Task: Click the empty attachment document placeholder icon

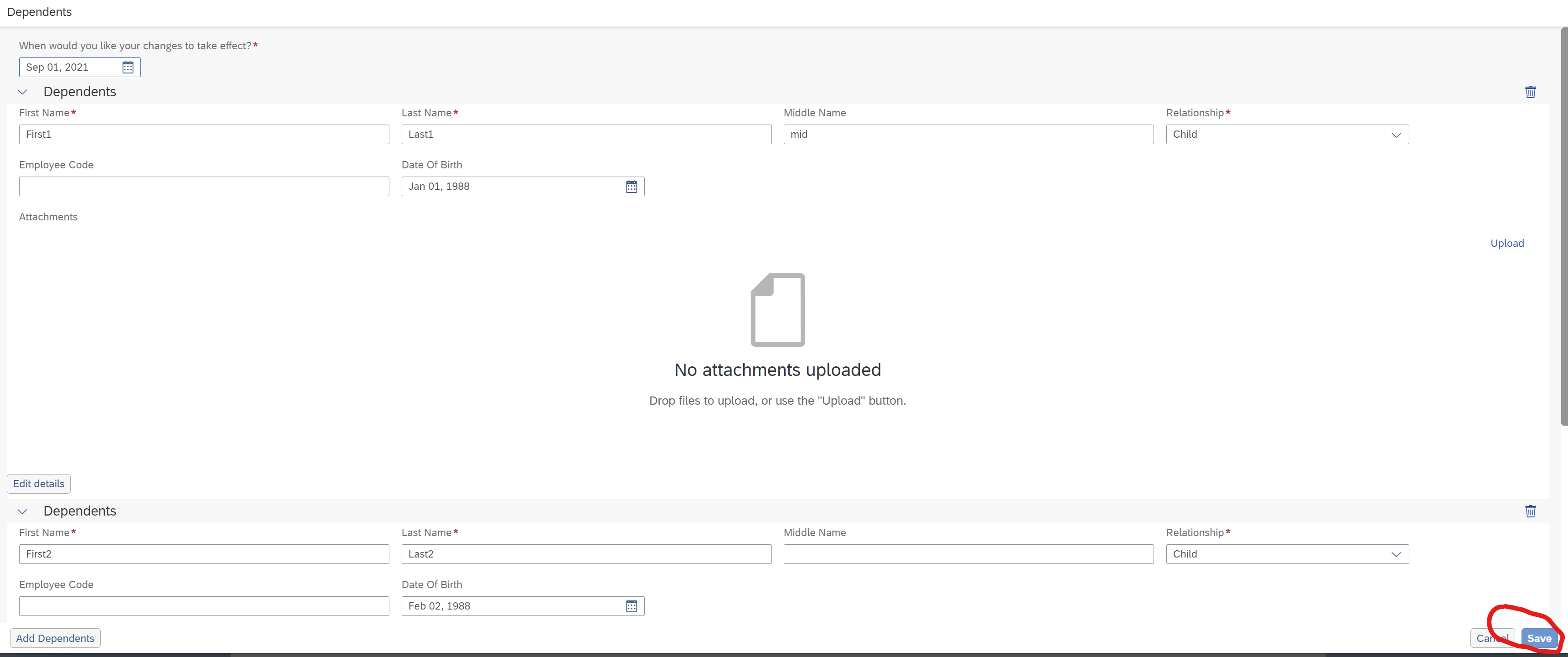Action: (777, 310)
